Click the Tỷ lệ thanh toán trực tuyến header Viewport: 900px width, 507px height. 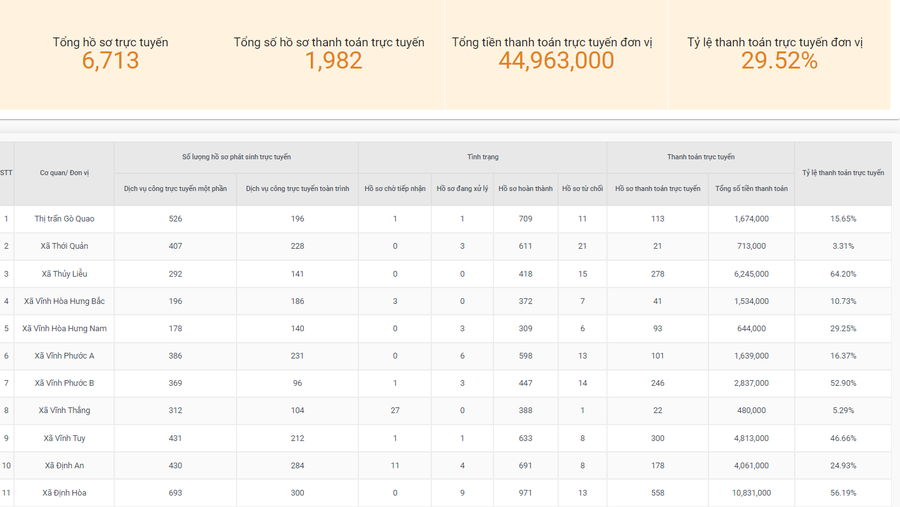(x=842, y=173)
